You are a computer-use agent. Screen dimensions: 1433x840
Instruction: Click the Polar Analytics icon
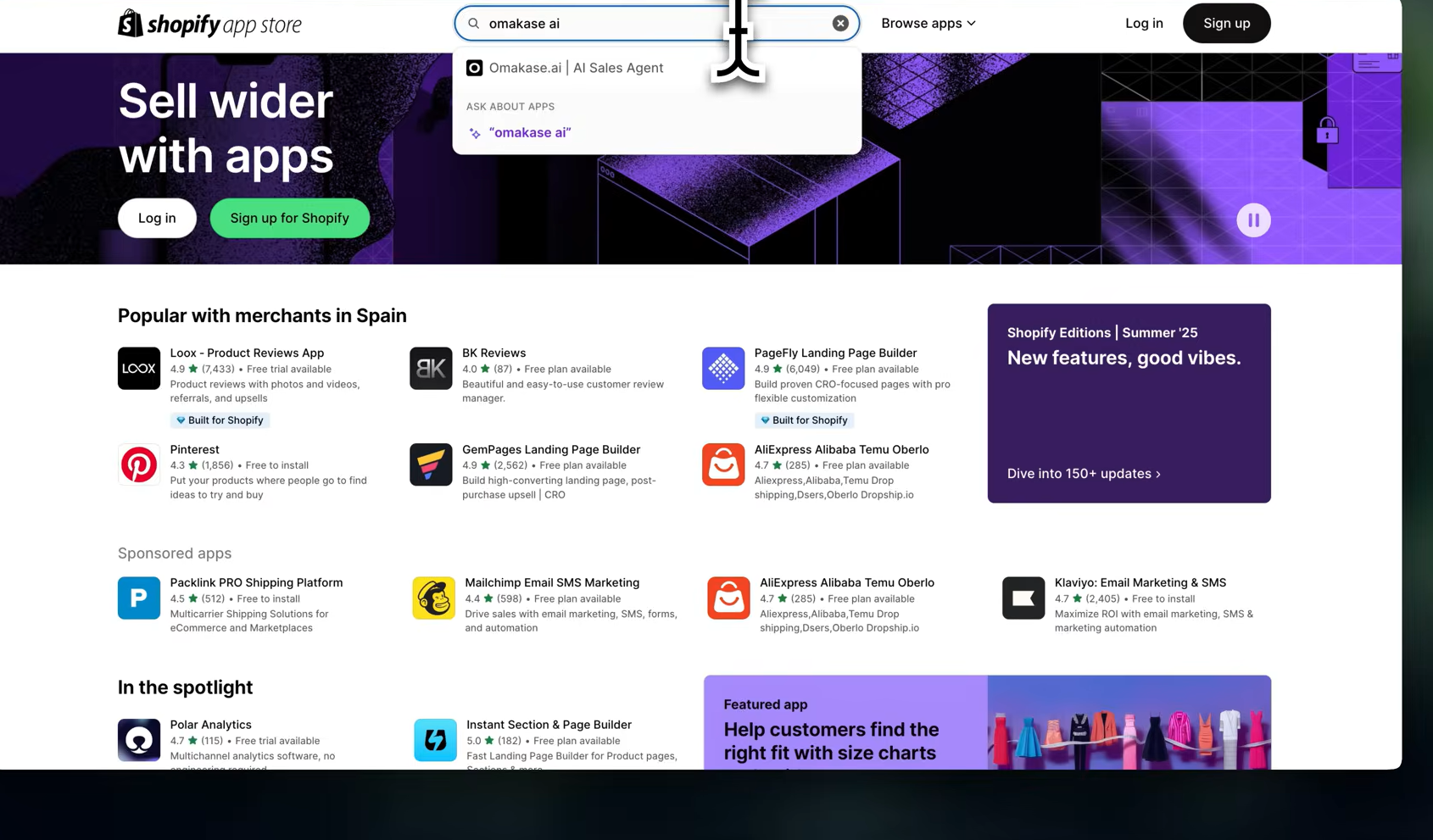coord(139,740)
